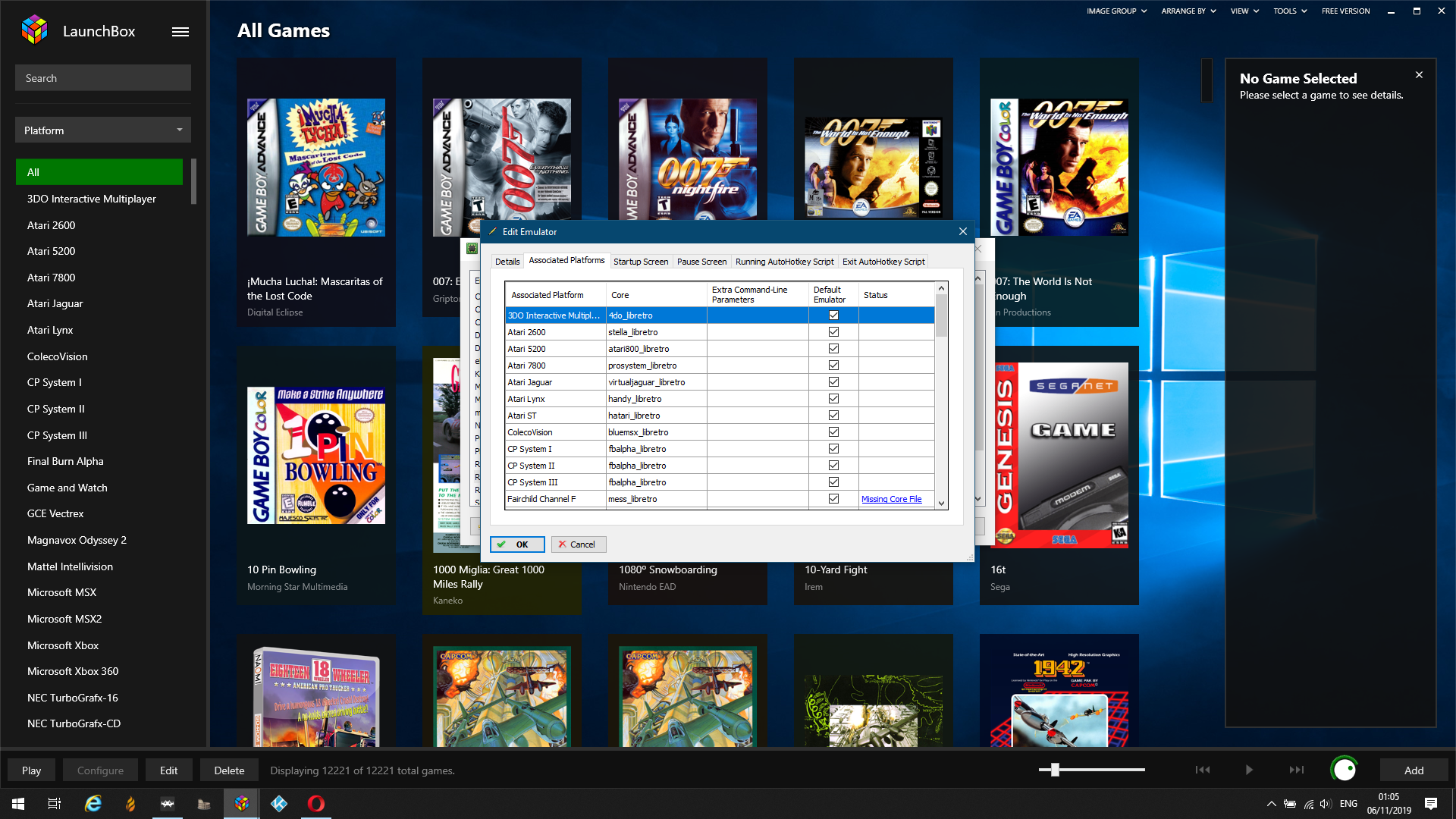The width and height of the screenshot is (1456, 819).
Task: Open the LaunchBox hamburger menu
Action: pos(180,32)
